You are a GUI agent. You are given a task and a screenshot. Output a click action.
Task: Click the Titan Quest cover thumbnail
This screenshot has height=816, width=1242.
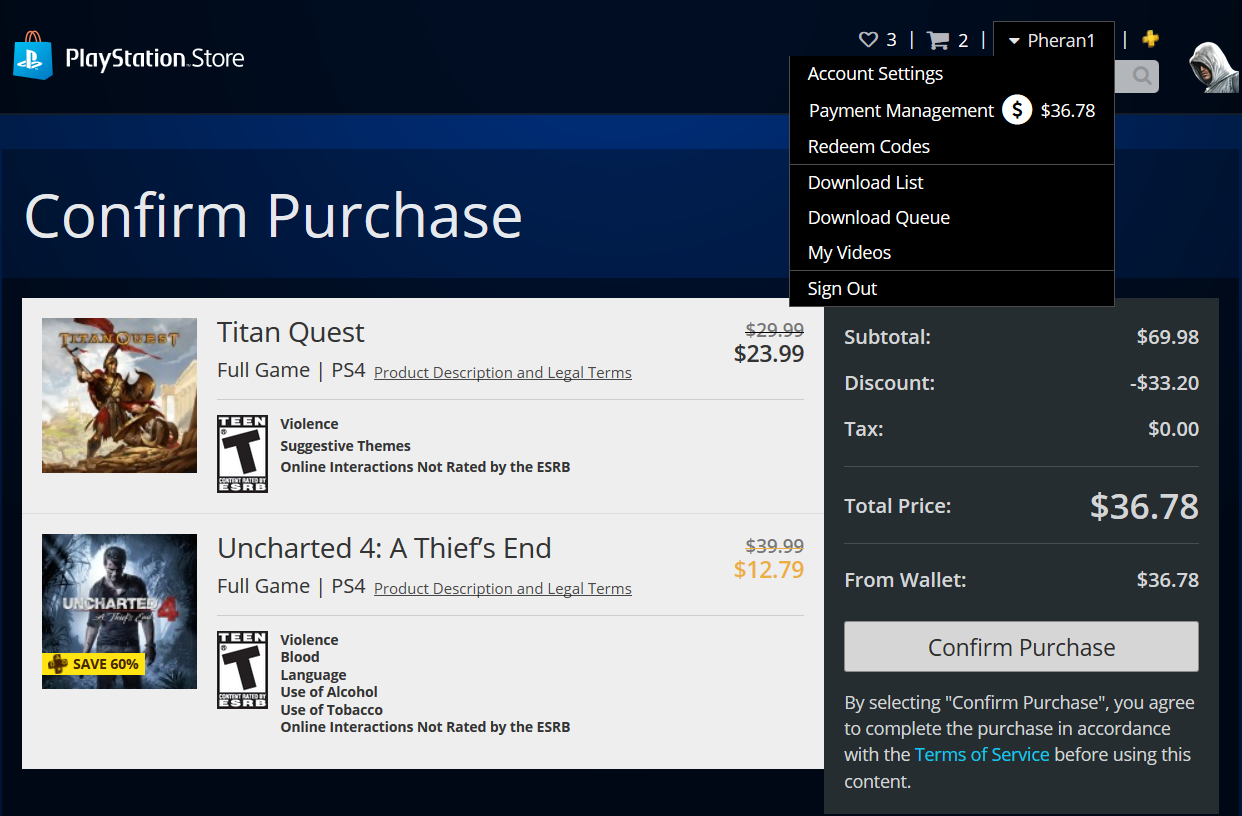119,395
